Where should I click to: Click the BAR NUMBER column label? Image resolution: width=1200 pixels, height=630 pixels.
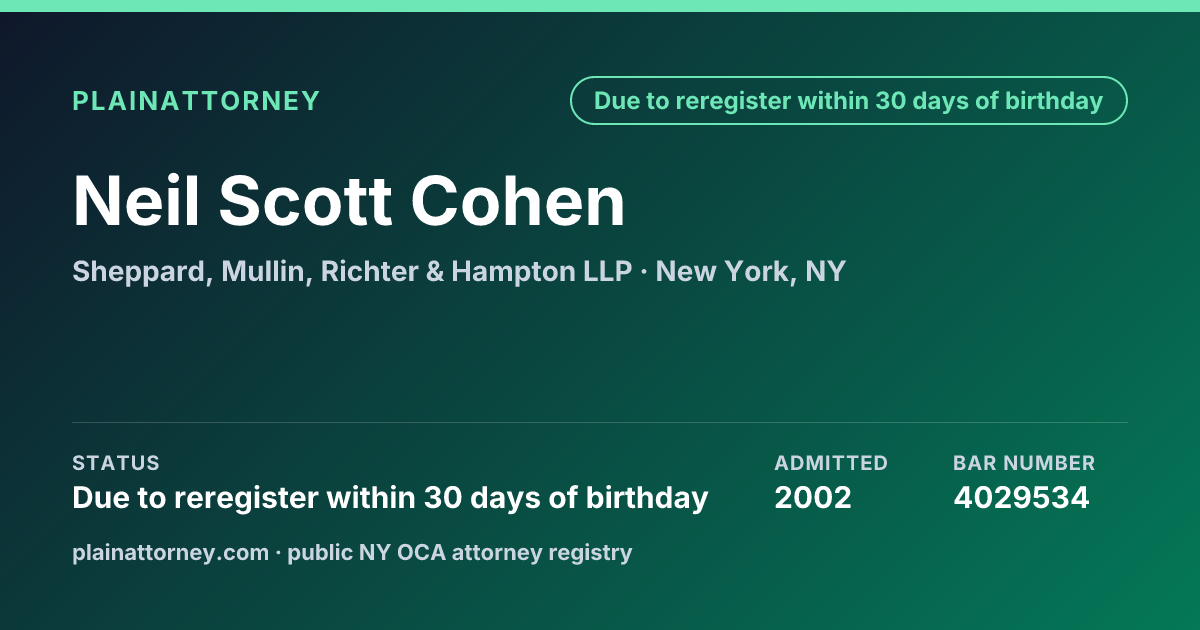click(1024, 463)
